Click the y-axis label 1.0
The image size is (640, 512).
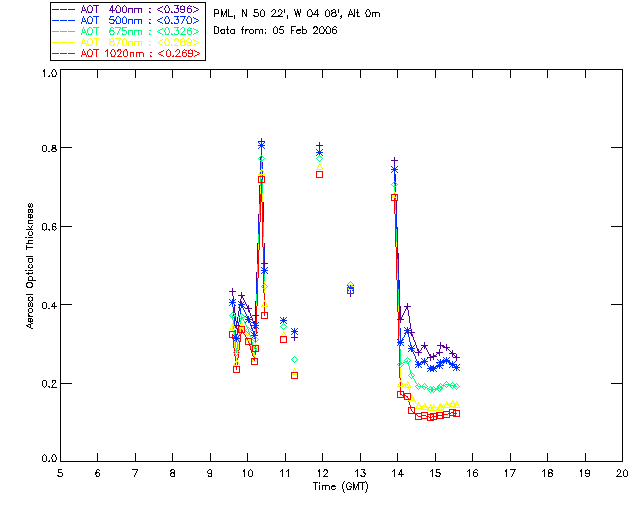(x=49, y=73)
